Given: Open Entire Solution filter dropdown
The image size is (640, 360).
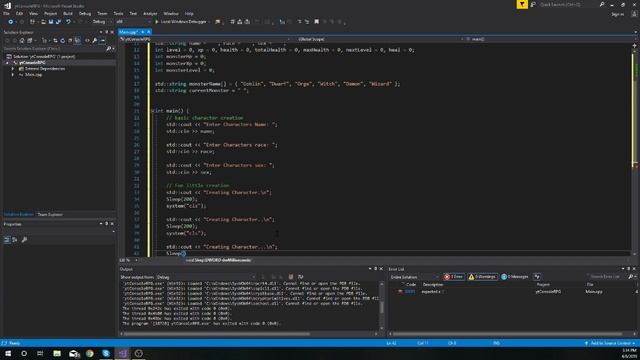Looking at the screenshot, I should [414, 277].
